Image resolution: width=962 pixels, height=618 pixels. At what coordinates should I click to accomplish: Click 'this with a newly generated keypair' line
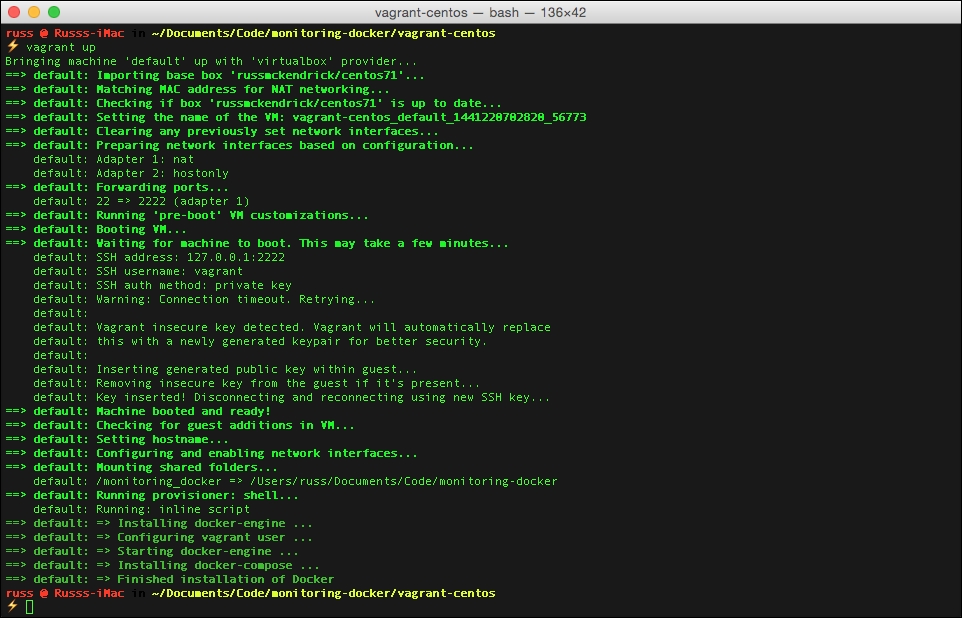[260, 342]
